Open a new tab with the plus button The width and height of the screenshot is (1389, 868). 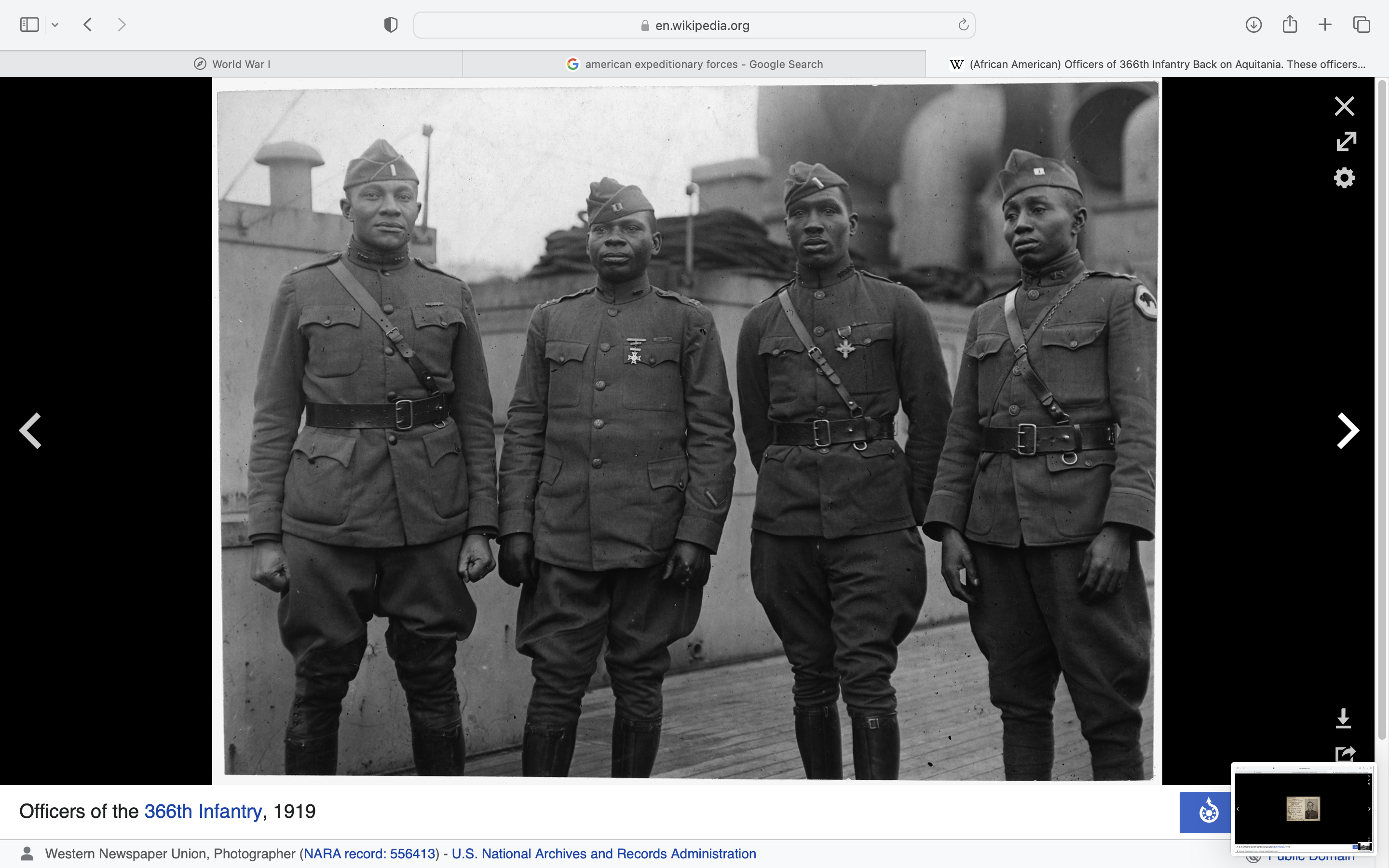(1325, 25)
